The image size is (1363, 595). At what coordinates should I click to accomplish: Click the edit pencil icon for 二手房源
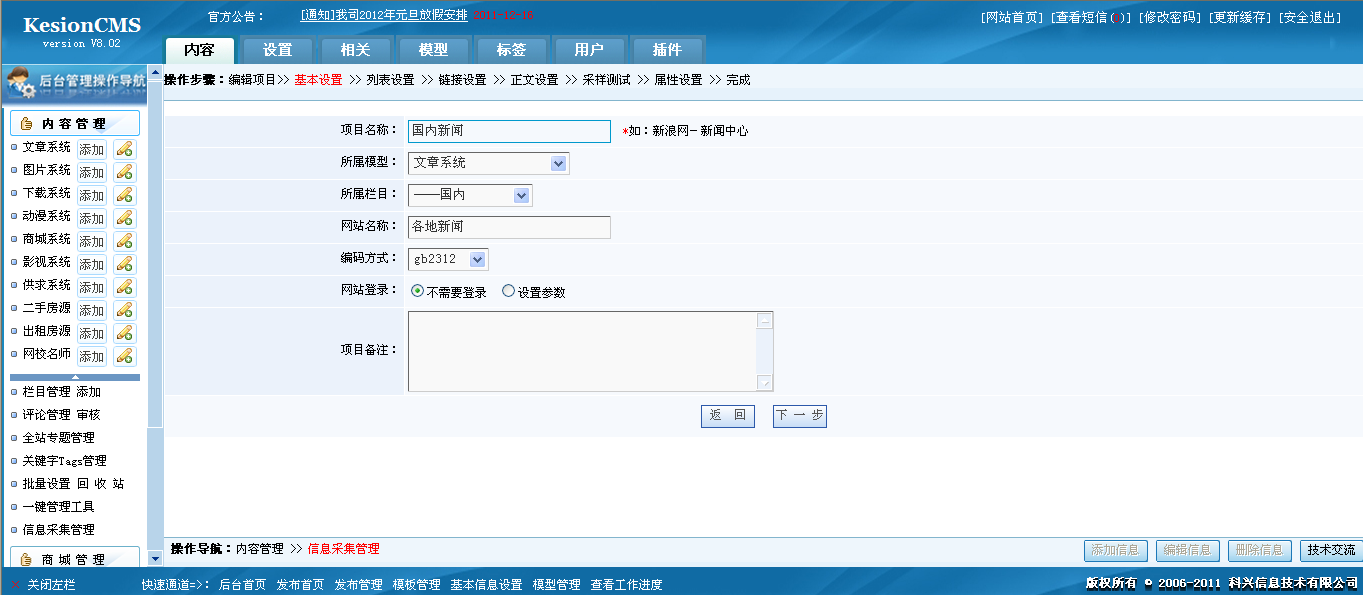click(125, 310)
